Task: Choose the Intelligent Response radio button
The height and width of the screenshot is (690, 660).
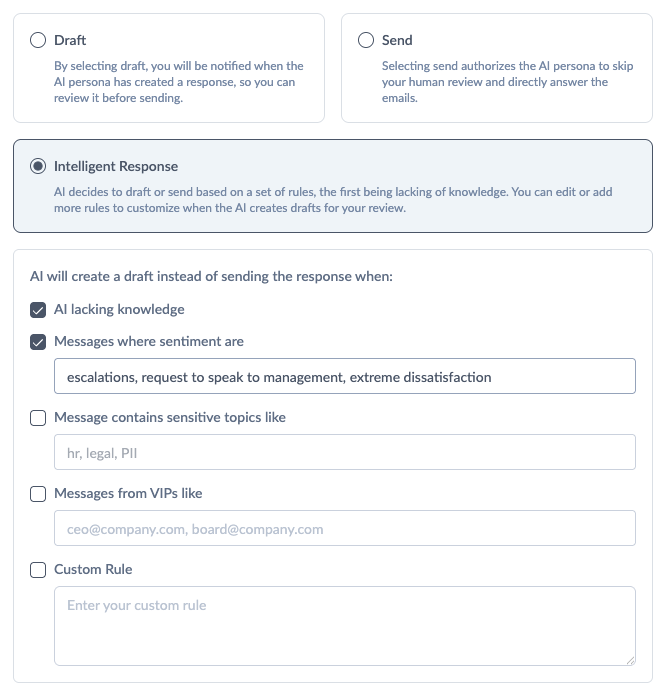Action: tap(38, 166)
